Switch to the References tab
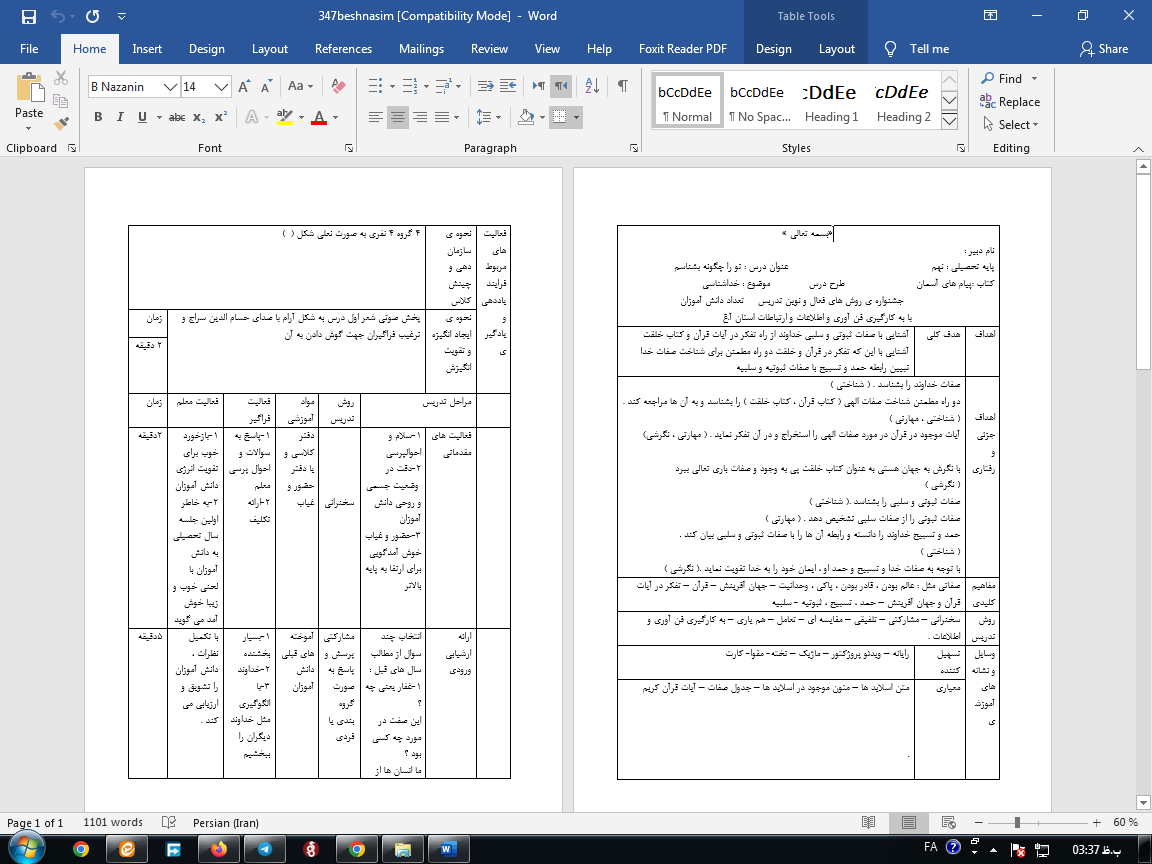This screenshot has height=864, width=1152. click(x=343, y=49)
